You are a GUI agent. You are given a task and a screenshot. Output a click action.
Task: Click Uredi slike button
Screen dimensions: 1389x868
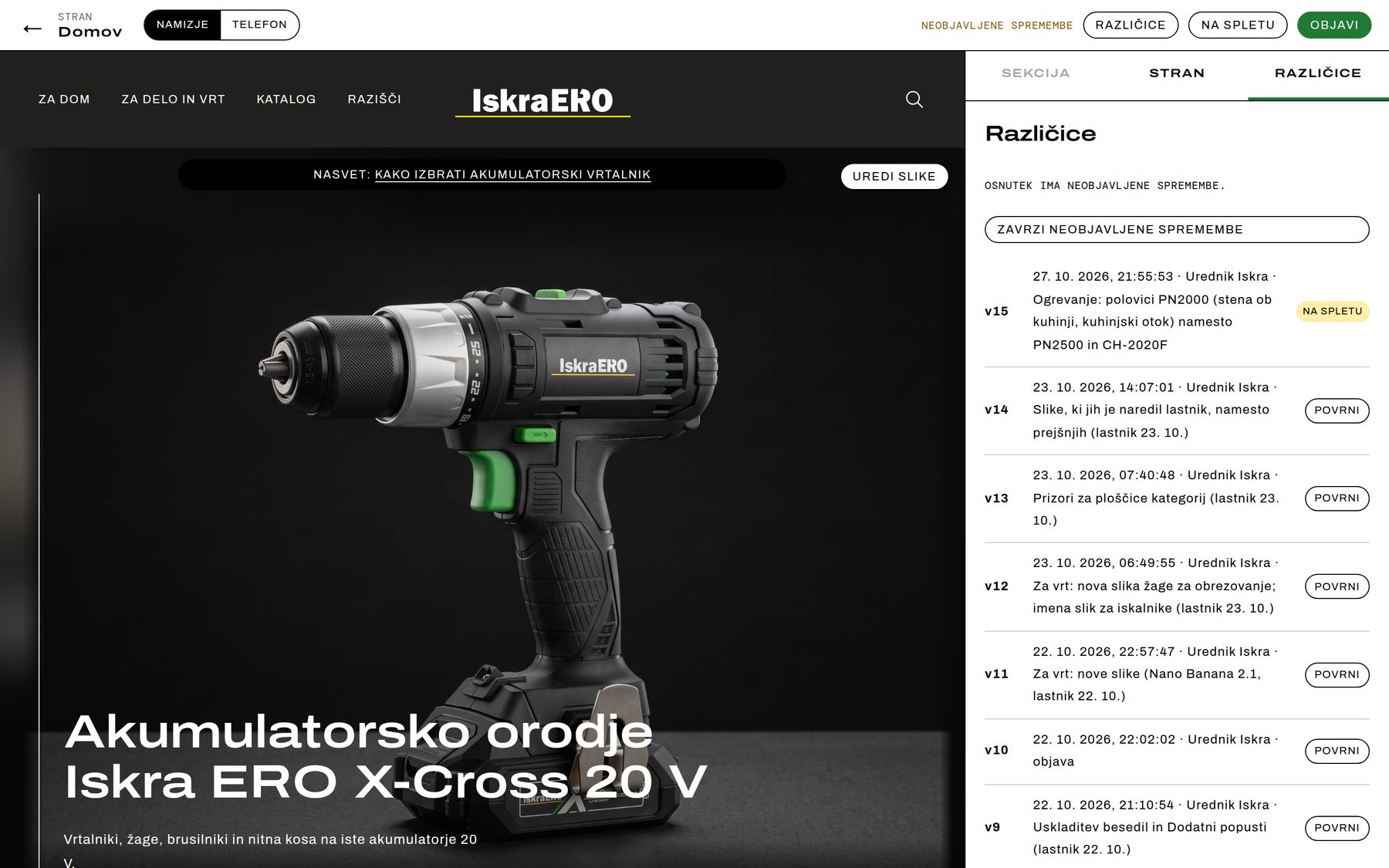(894, 176)
